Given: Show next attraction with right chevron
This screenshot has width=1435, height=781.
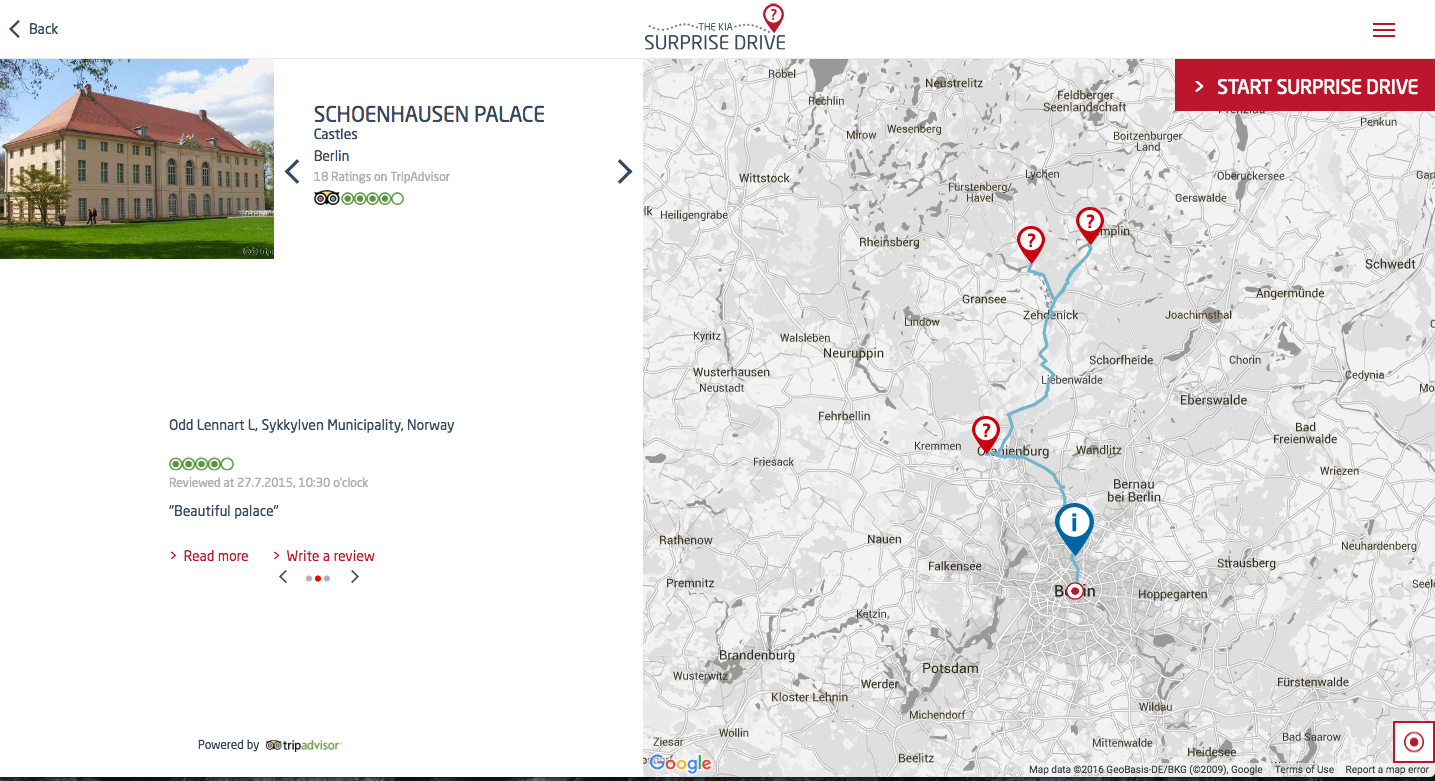Looking at the screenshot, I should point(625,172).
